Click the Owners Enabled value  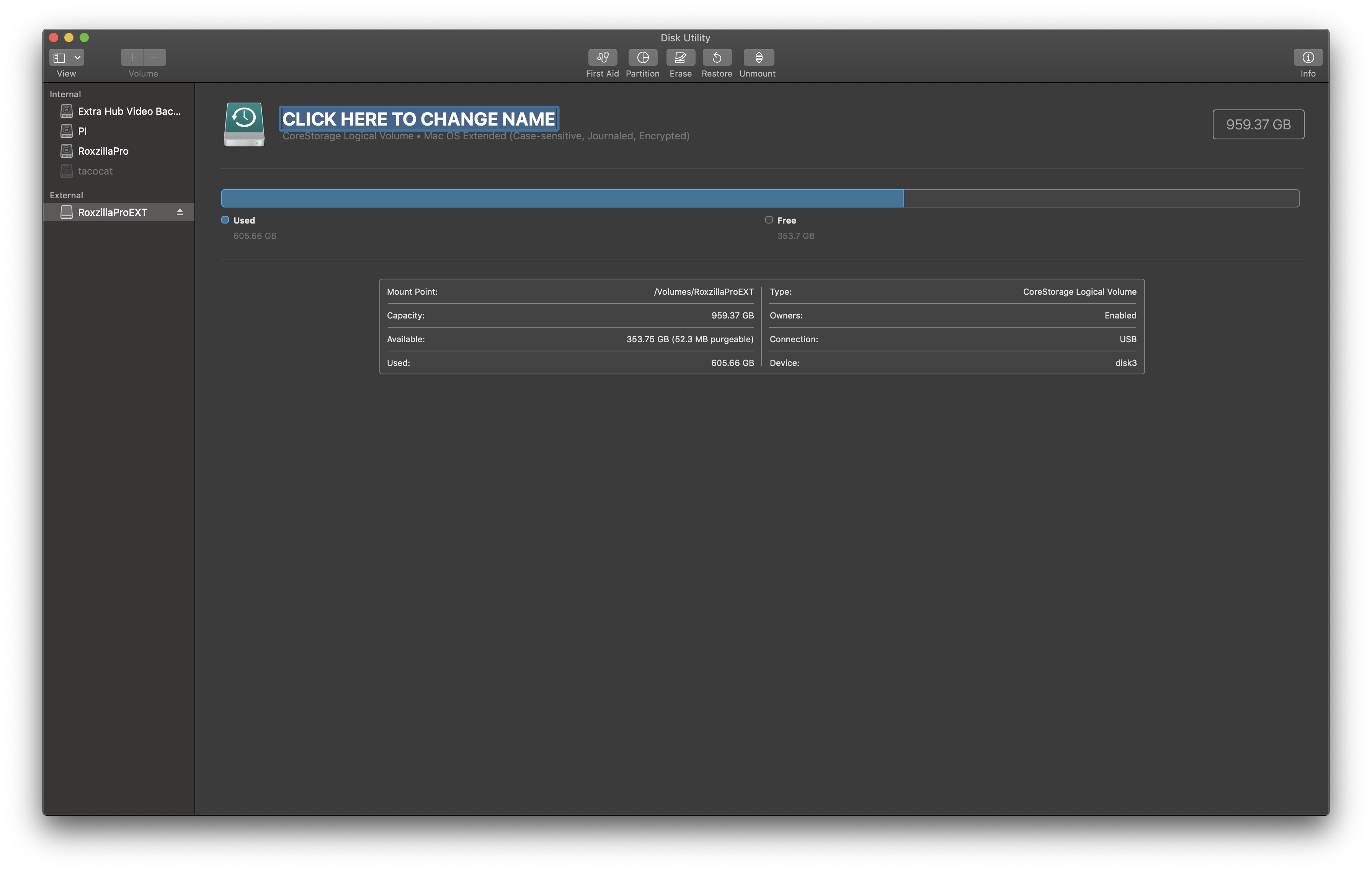[x=1120, y=315]
